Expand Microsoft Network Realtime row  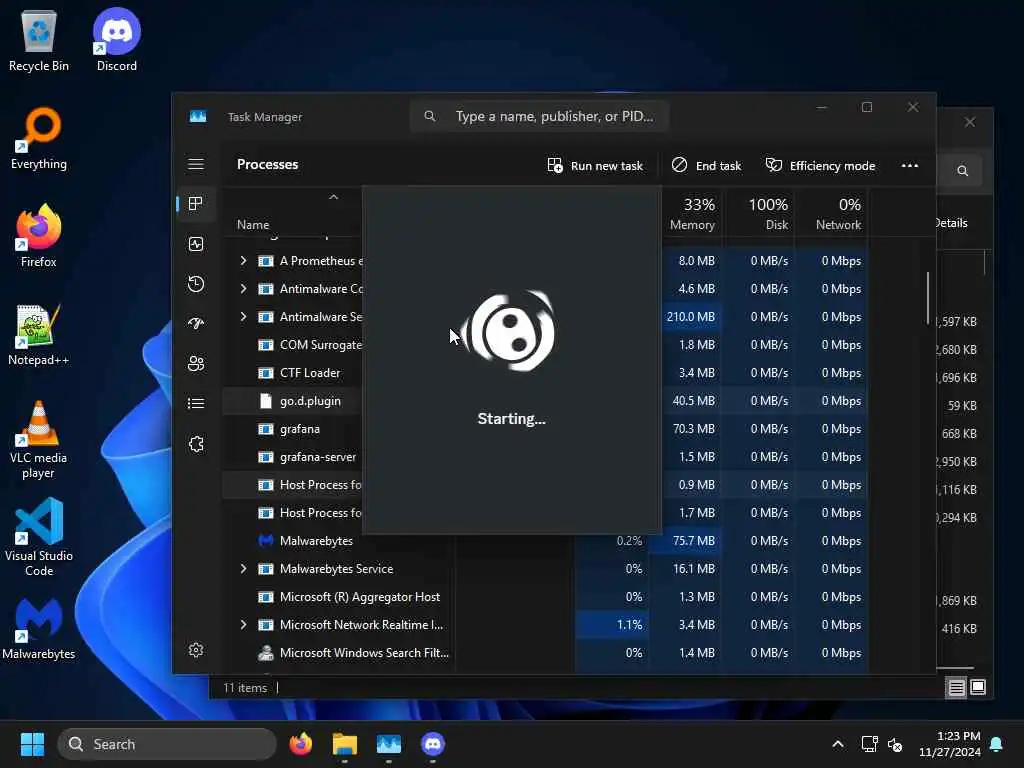(x=244, y=625)
